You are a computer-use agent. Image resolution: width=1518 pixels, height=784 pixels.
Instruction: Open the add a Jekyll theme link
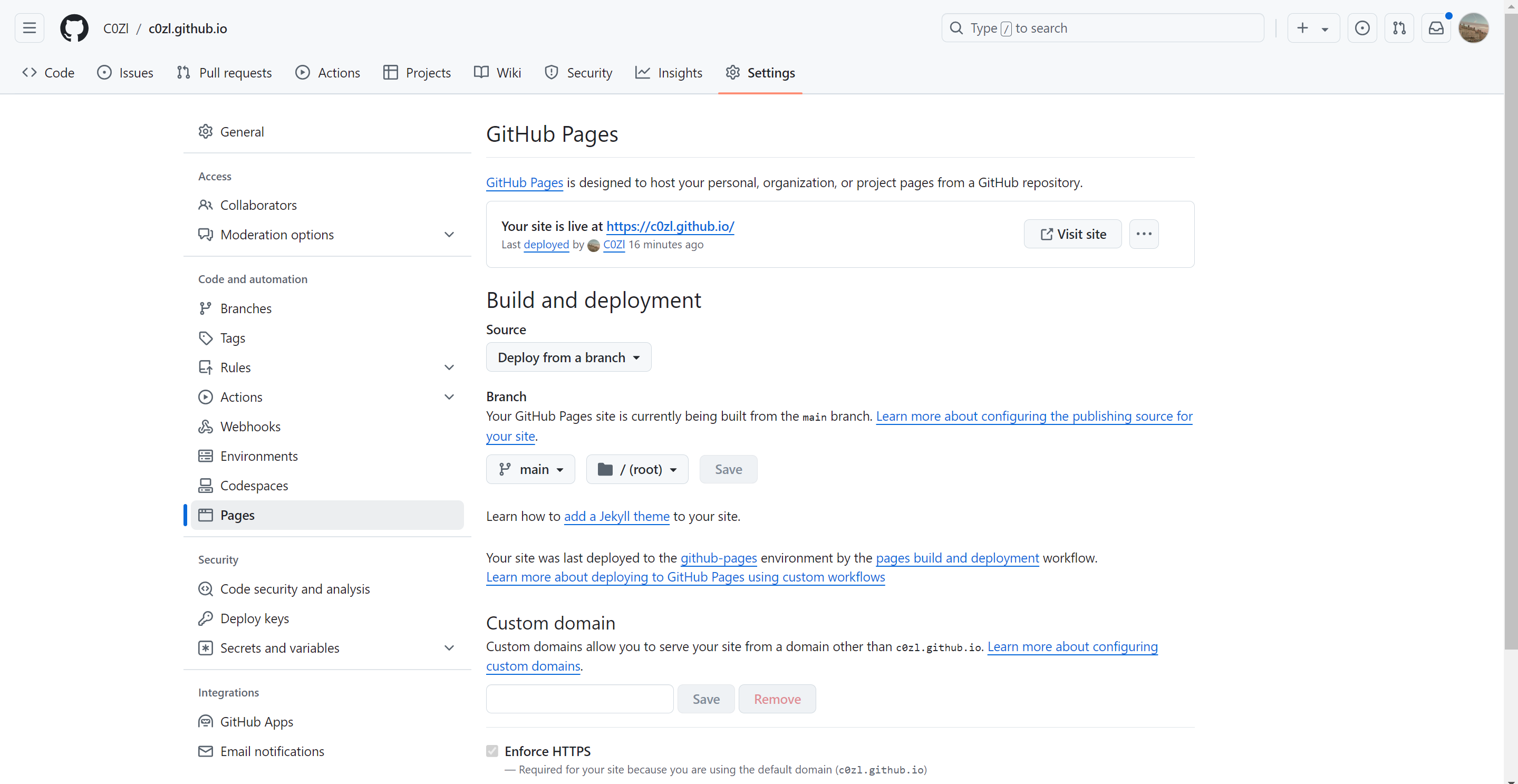(x=616, y=516)
